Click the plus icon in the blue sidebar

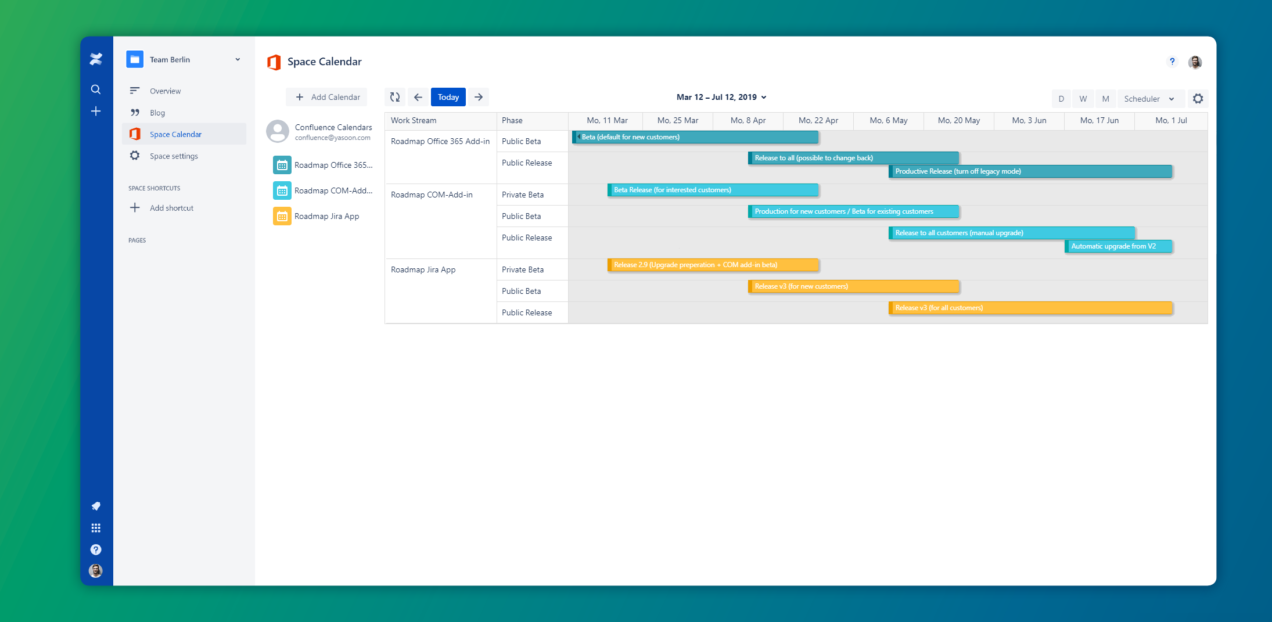click(x=95, y=111)
